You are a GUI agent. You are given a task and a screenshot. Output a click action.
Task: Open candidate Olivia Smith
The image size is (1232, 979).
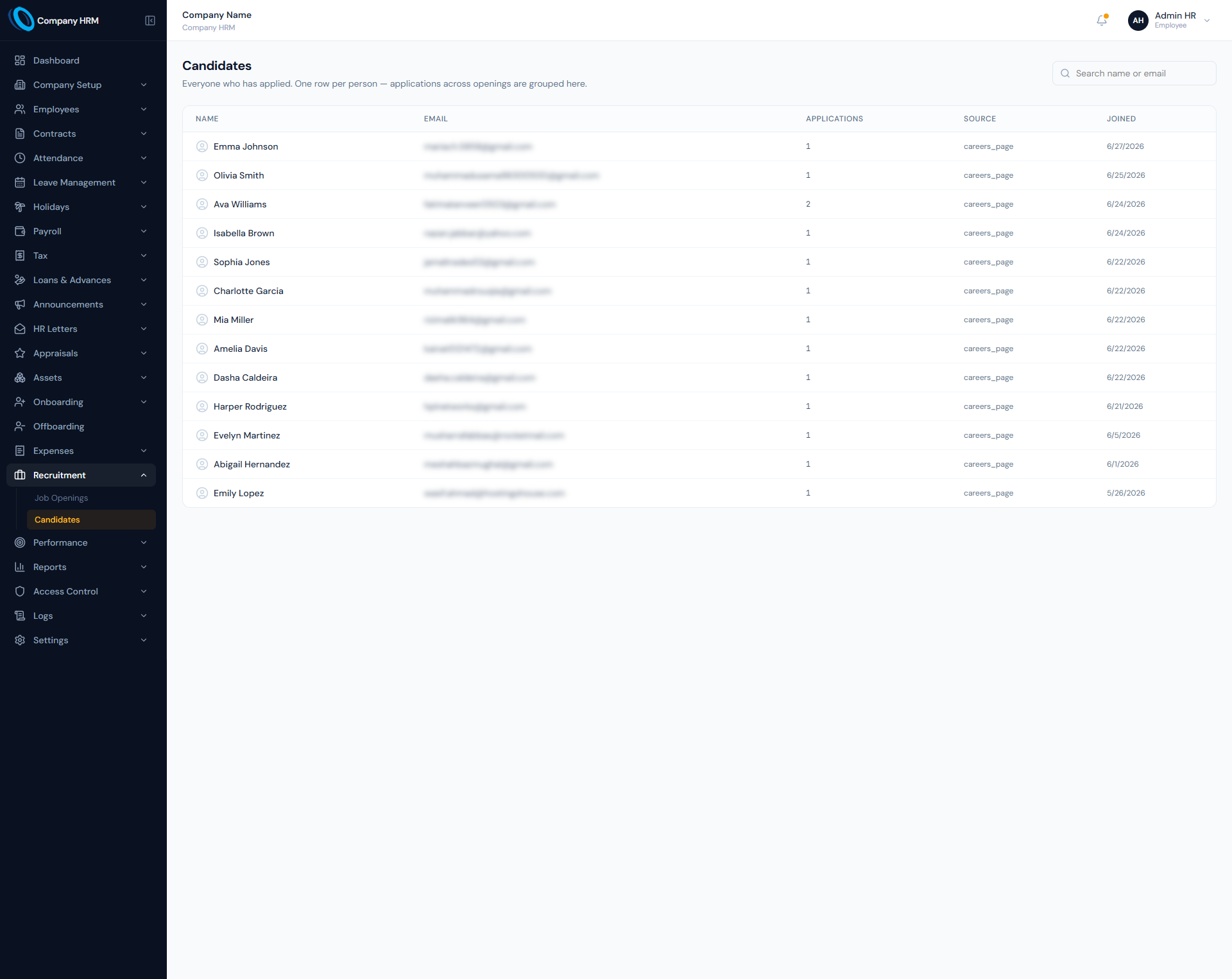click(x=239, y=175)
